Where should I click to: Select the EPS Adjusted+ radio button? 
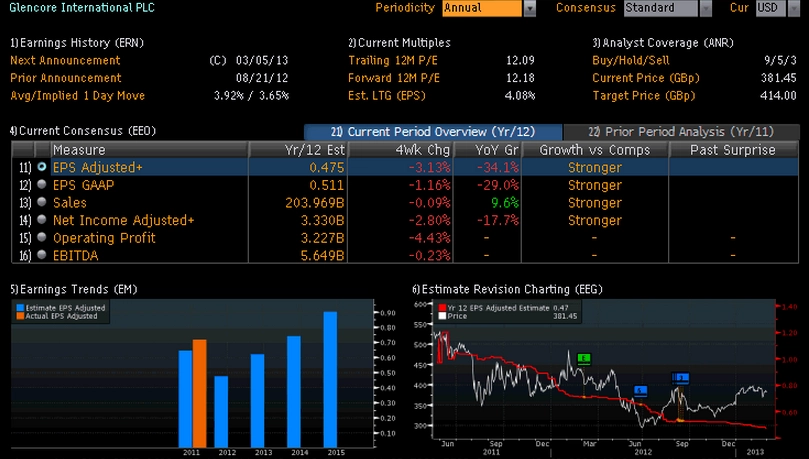click(x=42, y=167)
